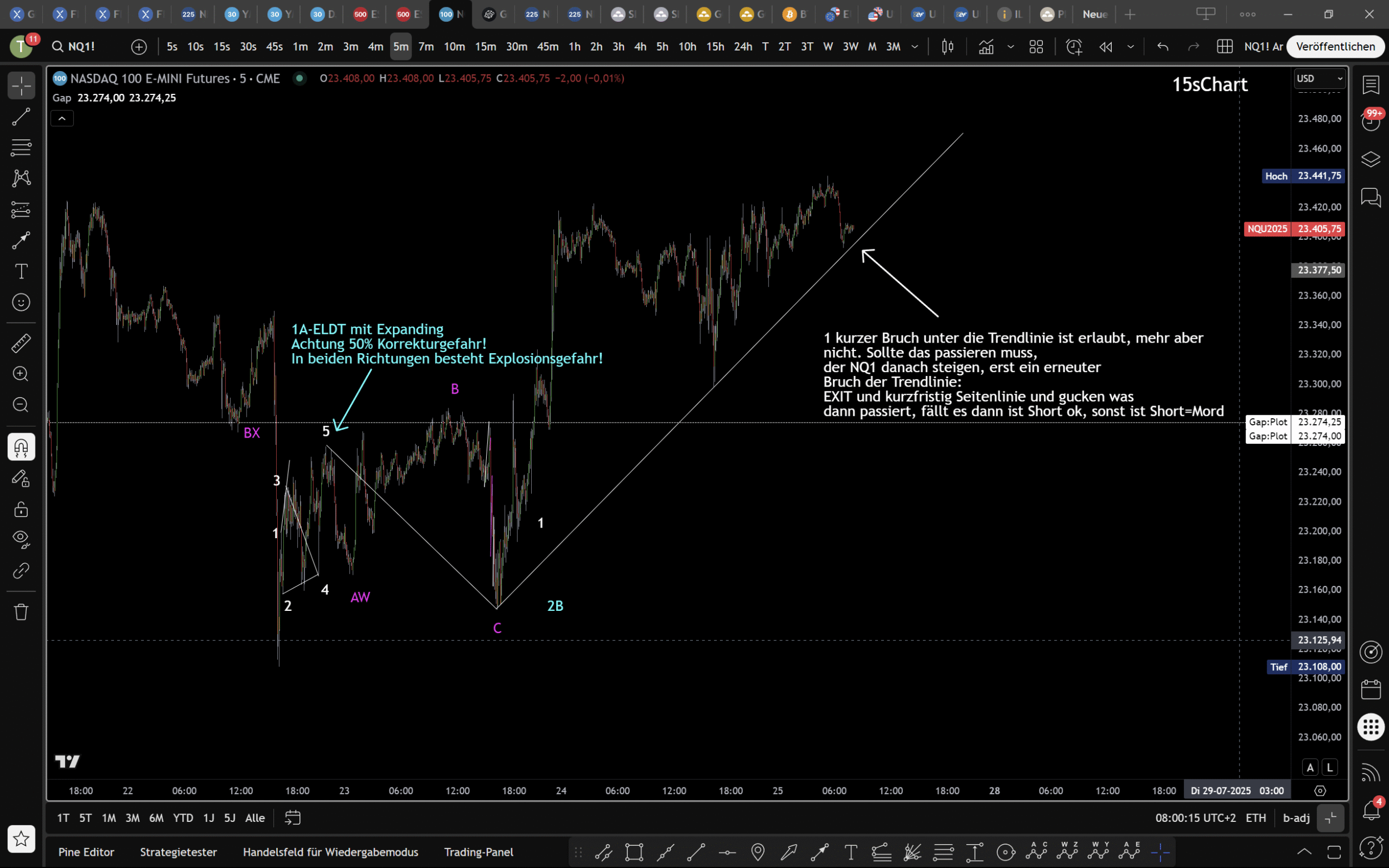Collapse the indicator legend chevron
Image resolution: width=1389 pixels, height=868 pixels.
[x=62, y=119]
